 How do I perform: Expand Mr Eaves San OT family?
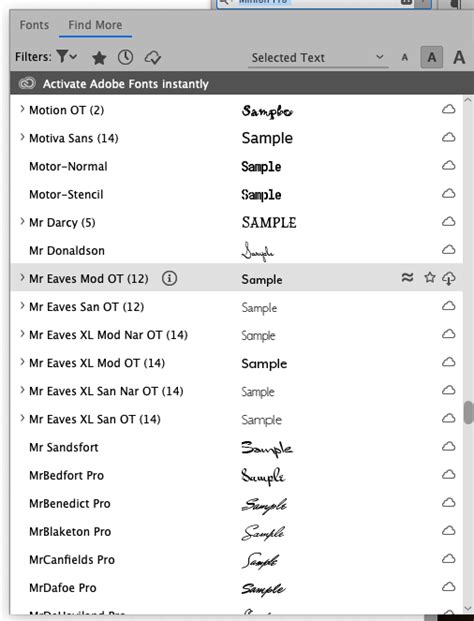pyautogui.click(x=22, y=306)
